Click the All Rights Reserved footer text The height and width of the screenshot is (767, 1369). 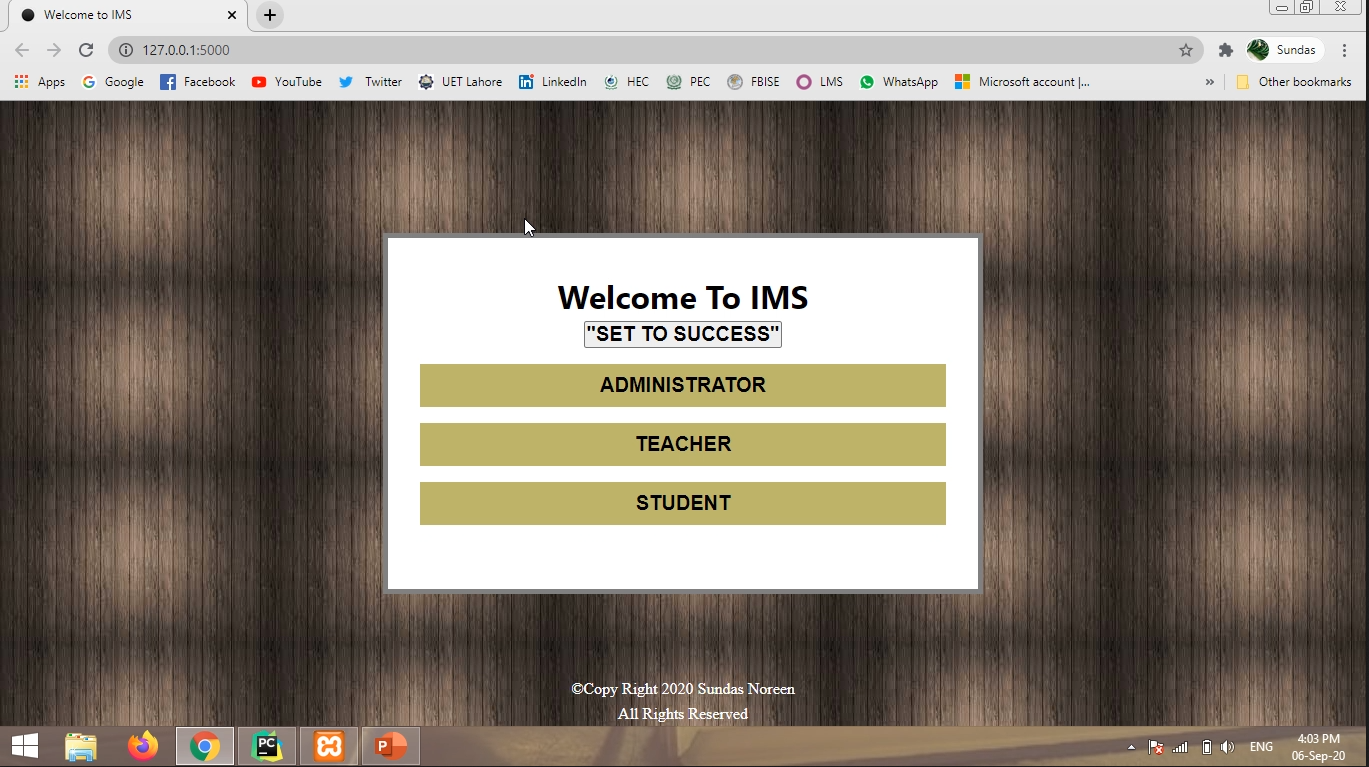(683, 714)
